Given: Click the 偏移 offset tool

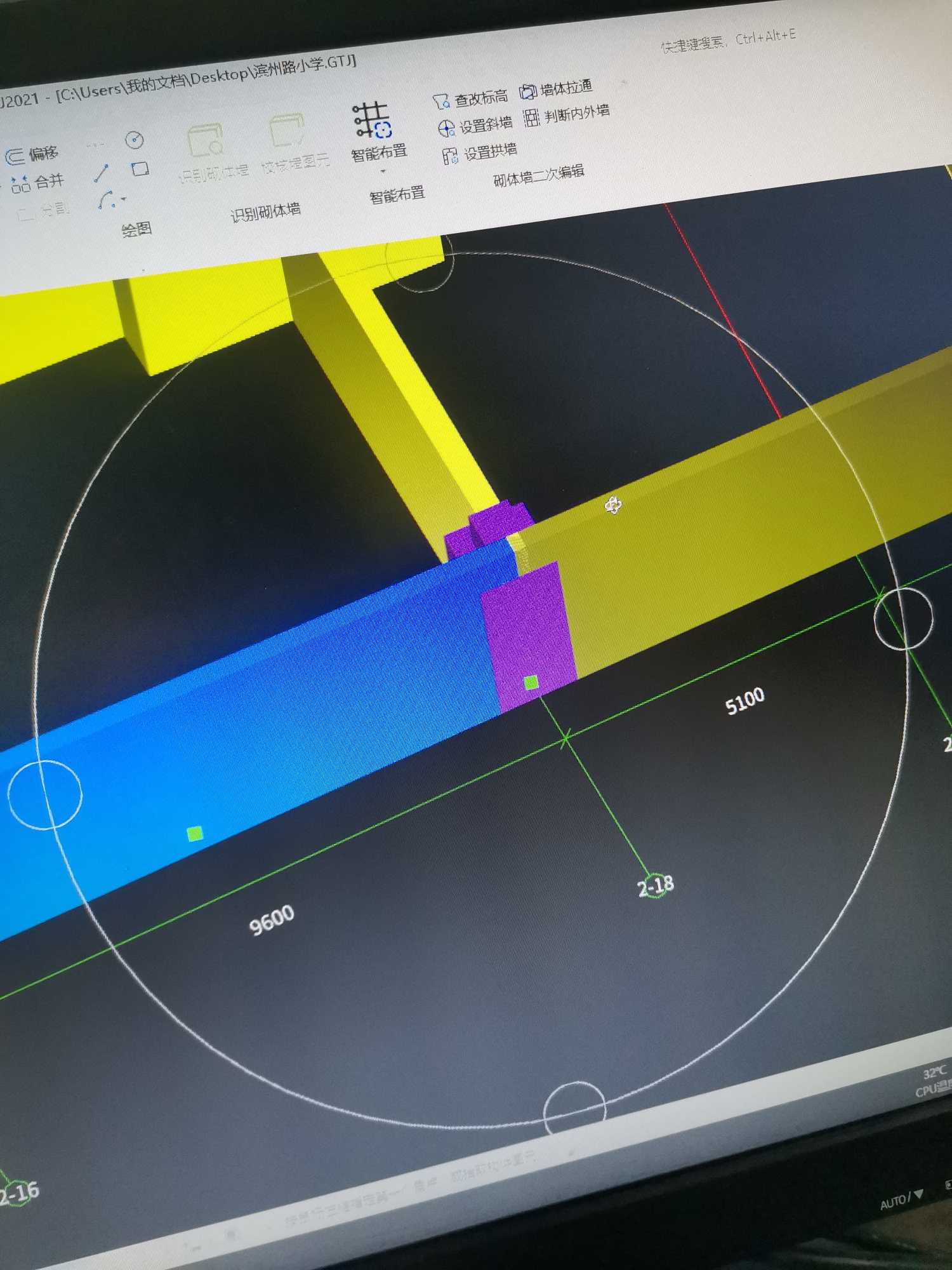Looking at the screenshot, I should point(32,154).
